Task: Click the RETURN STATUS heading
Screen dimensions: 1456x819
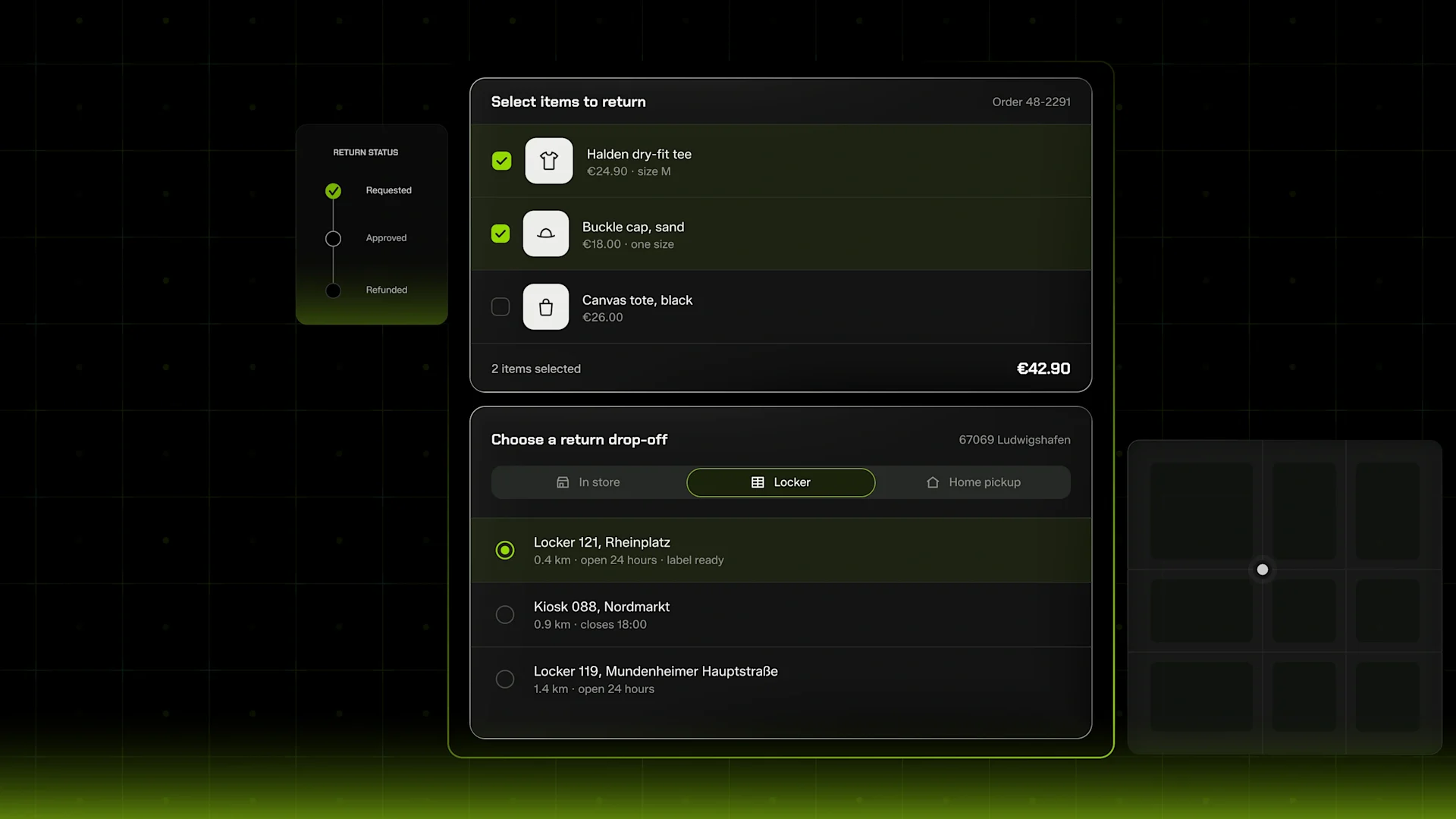Action: coord(366,152)
